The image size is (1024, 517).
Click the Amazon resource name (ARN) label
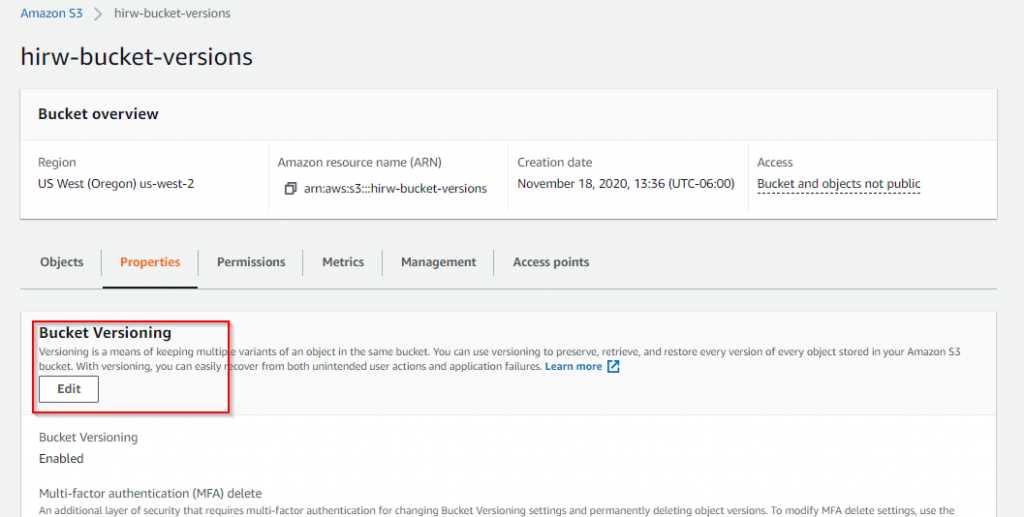[359, 163]
